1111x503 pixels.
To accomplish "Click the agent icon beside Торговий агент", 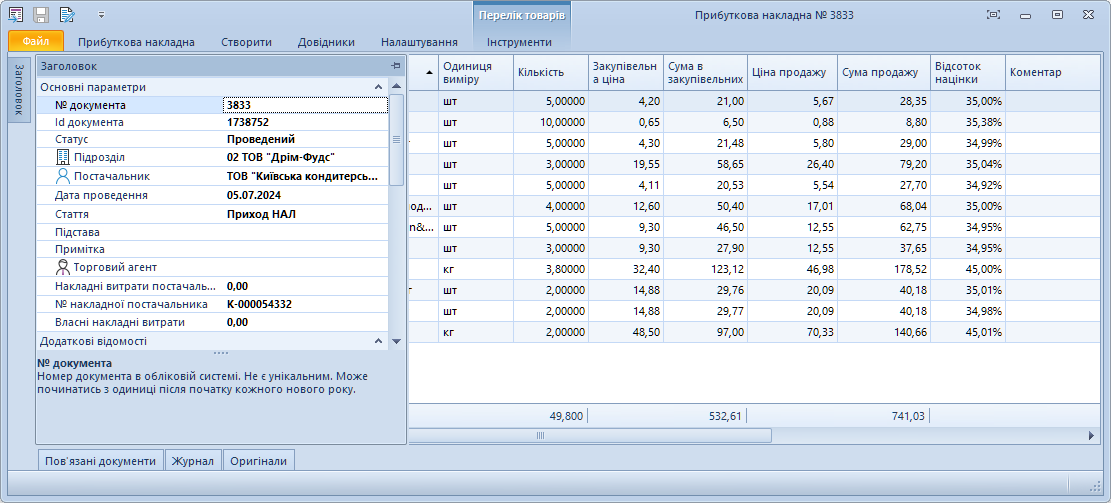I will pos(63,267).
